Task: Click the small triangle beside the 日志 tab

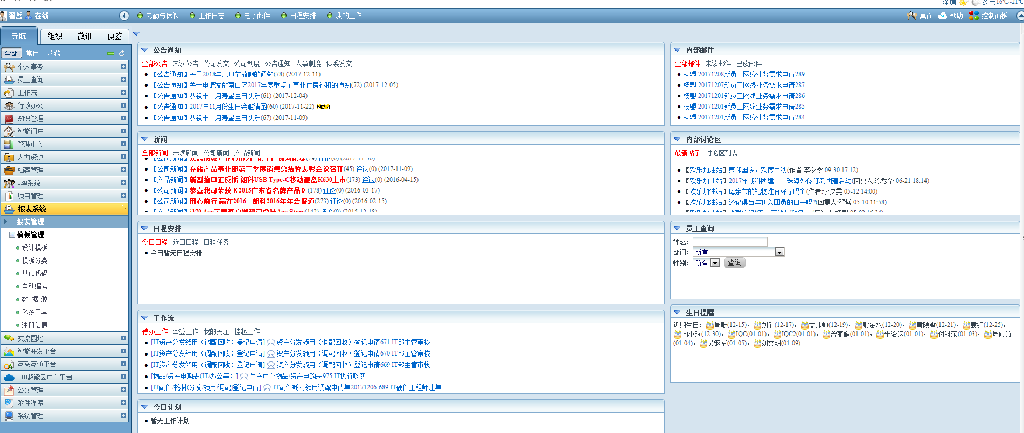Action: [x=136, y=34]
